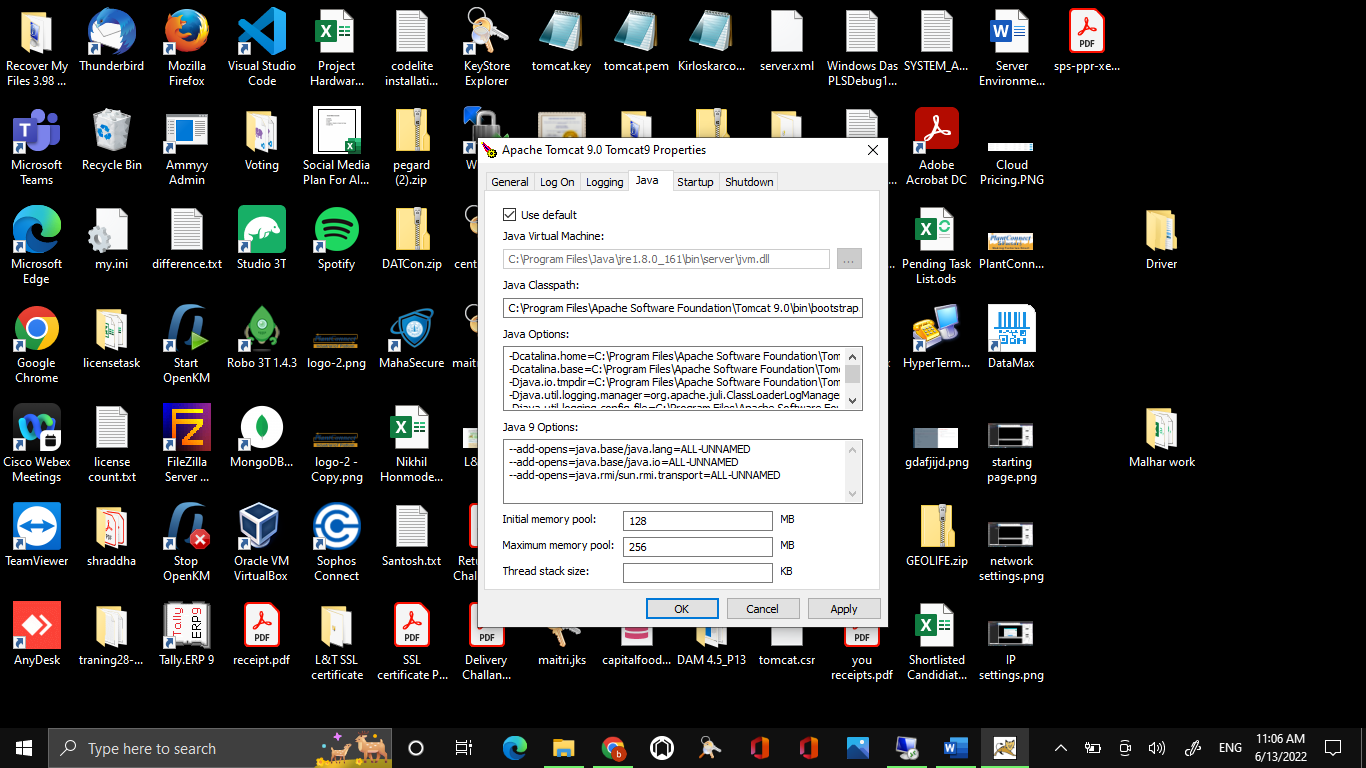
Task: Select KeyStore Explorer desktop icon
Action: [487, 46]
